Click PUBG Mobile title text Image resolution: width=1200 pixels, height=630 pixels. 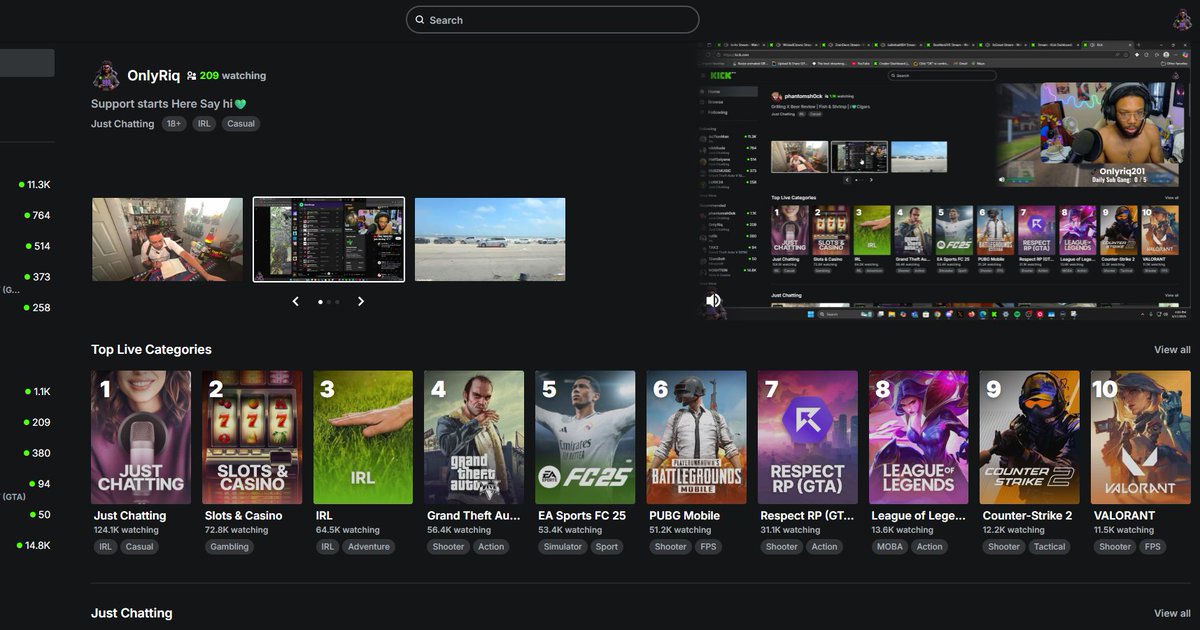tap(685, 516)
